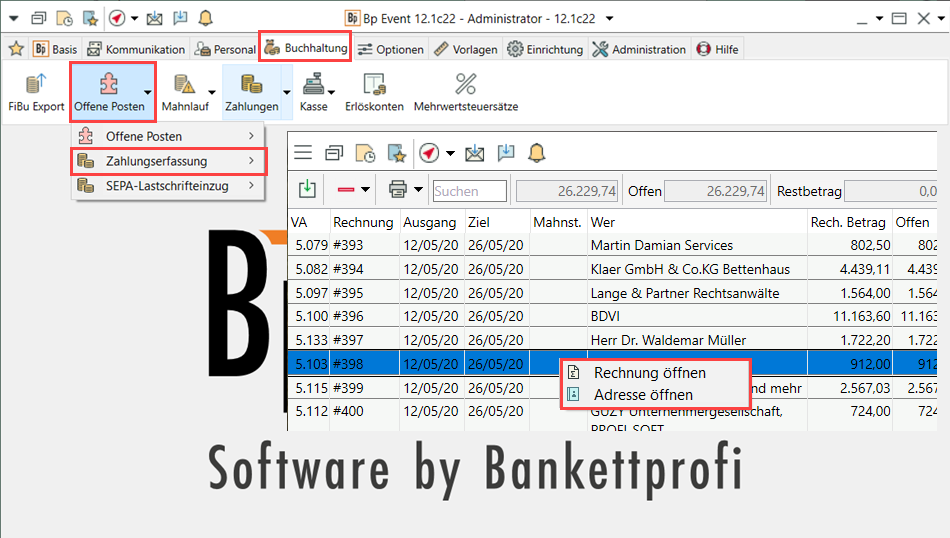Choose SEPA-Lastschrifteinzug menu entry
The image size is (950, 538).
coord(166,186)
